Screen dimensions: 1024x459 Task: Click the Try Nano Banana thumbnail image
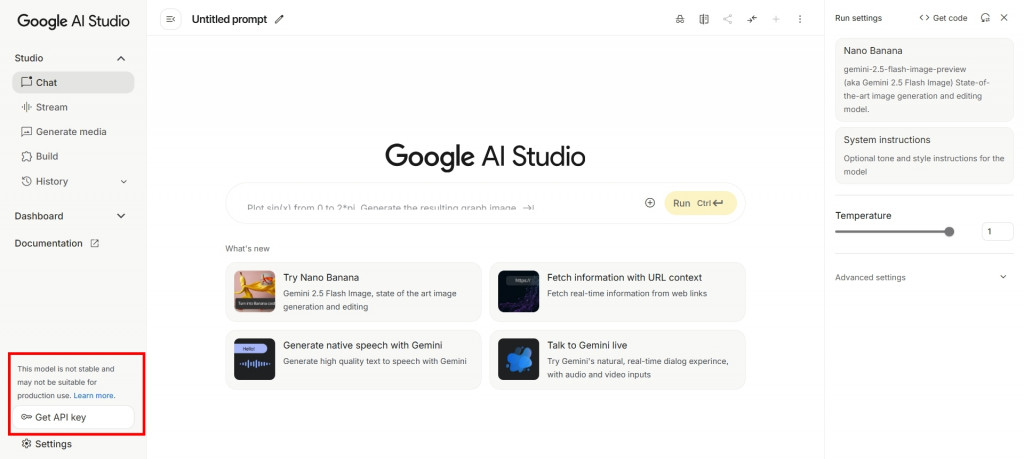255,291
